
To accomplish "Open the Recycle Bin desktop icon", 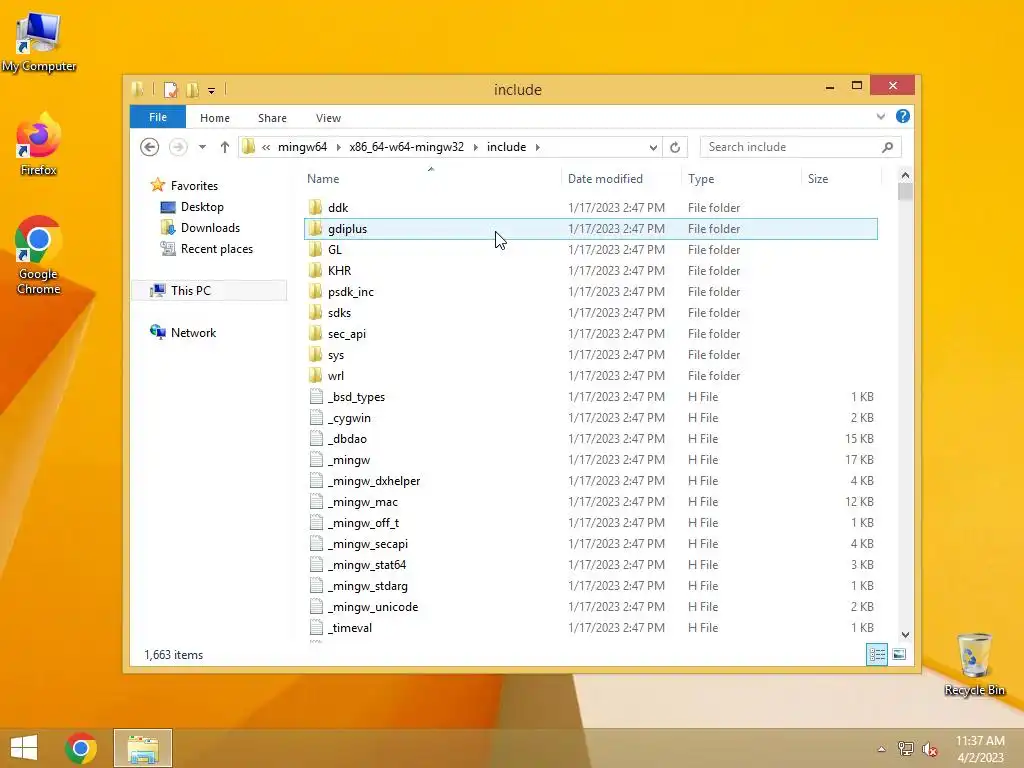I will pyautogui.click(x=974, y=664).
